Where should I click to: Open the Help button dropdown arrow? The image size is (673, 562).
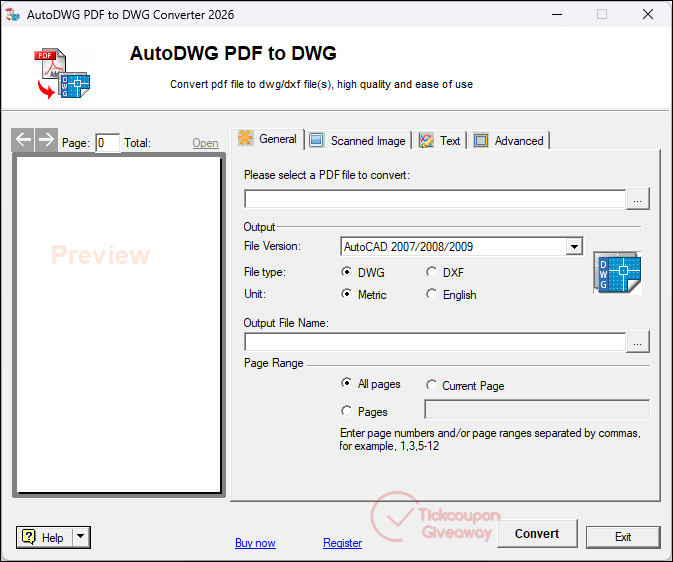tap(81, 537)
